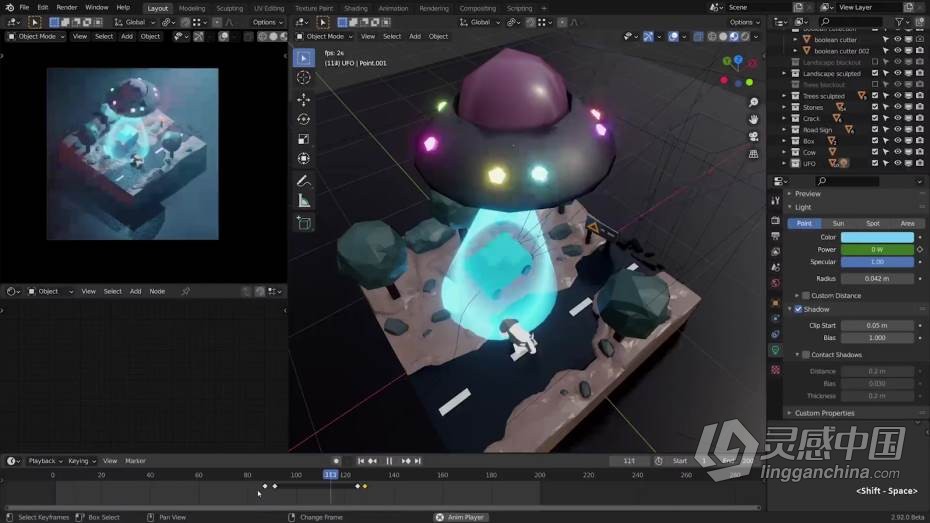Click the light Color swatch
This screenshot has width=930, height=523.
point(877,237)
